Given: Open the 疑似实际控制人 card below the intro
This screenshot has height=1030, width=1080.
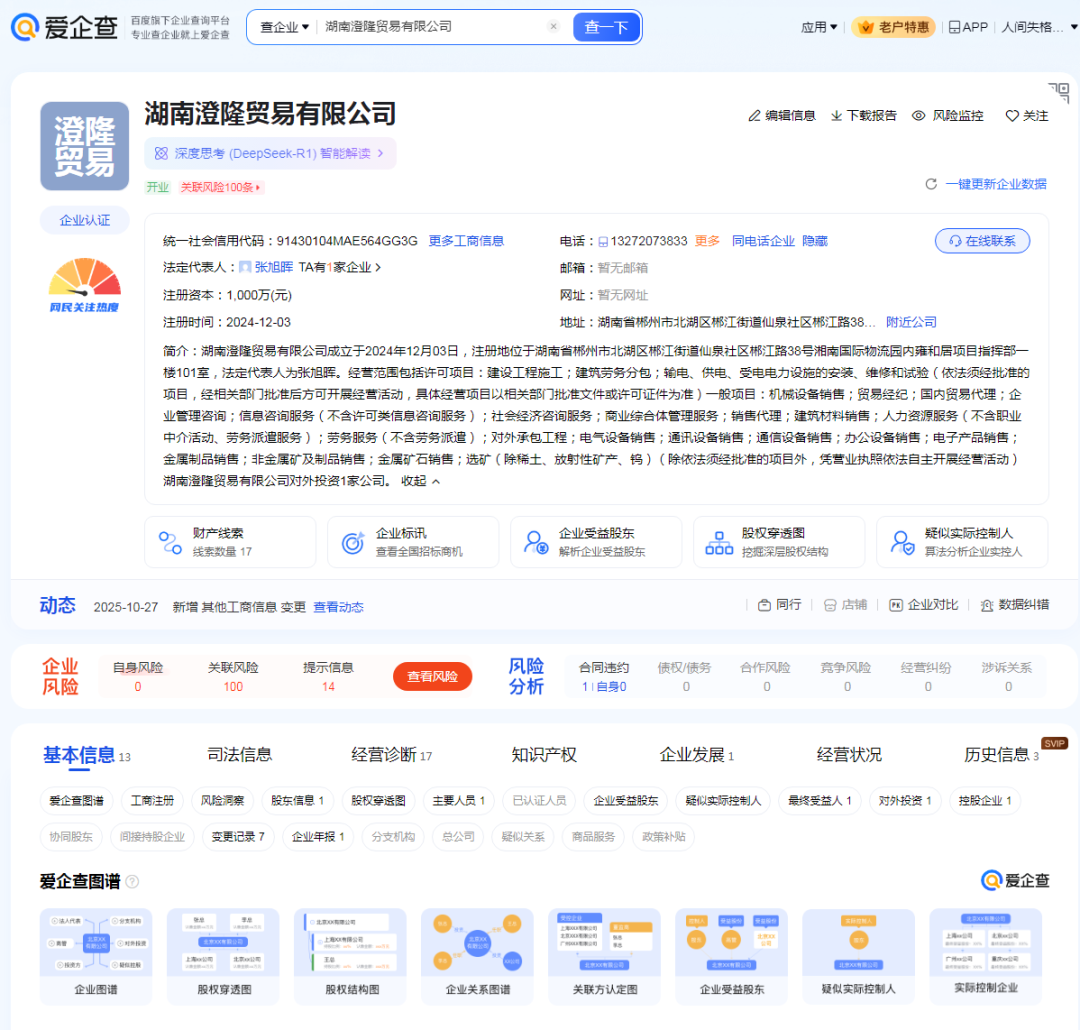Looking at the screenshot, I should tap(962, 542).
